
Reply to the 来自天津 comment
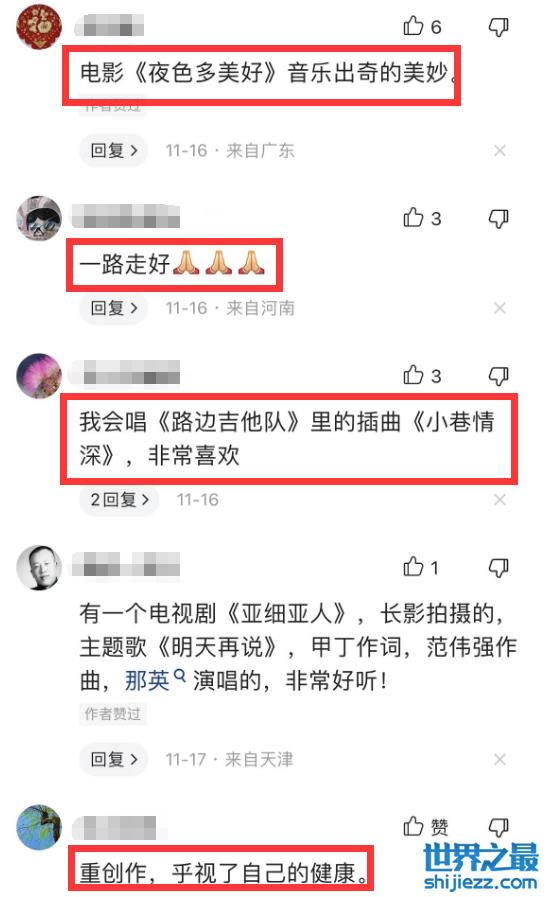coord(114,759)
